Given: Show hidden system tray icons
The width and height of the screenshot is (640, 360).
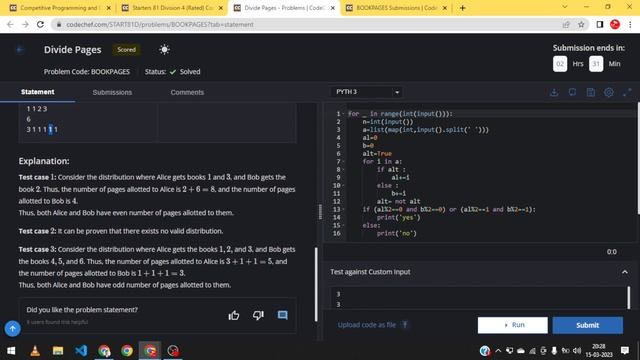Looking at the screenshot, I should coord(498,351).
